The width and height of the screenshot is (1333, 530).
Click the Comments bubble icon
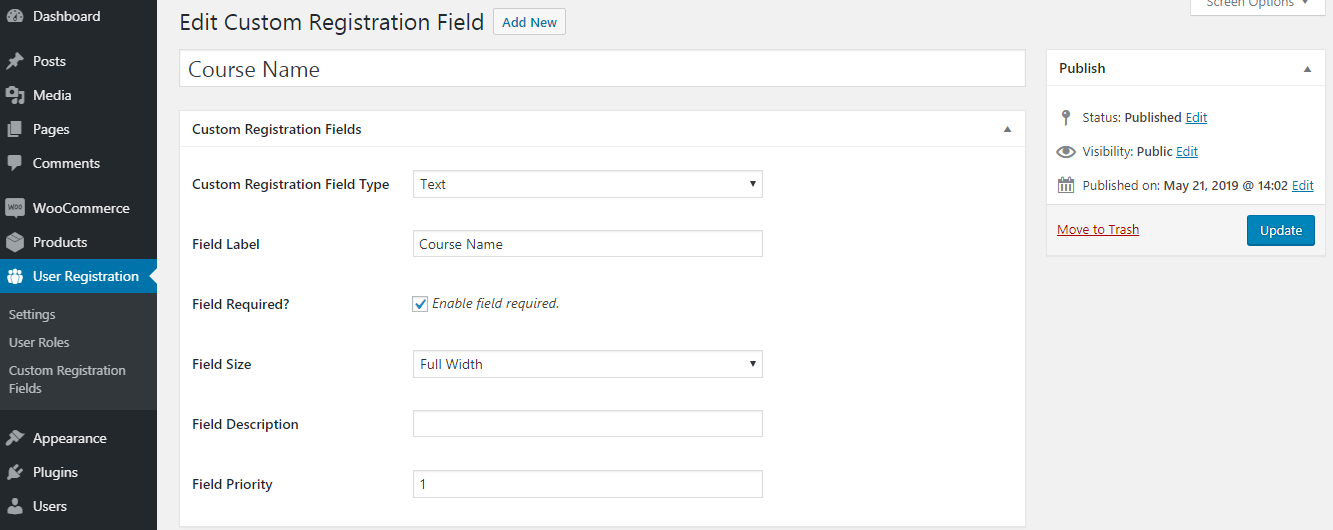coord(15,163)
